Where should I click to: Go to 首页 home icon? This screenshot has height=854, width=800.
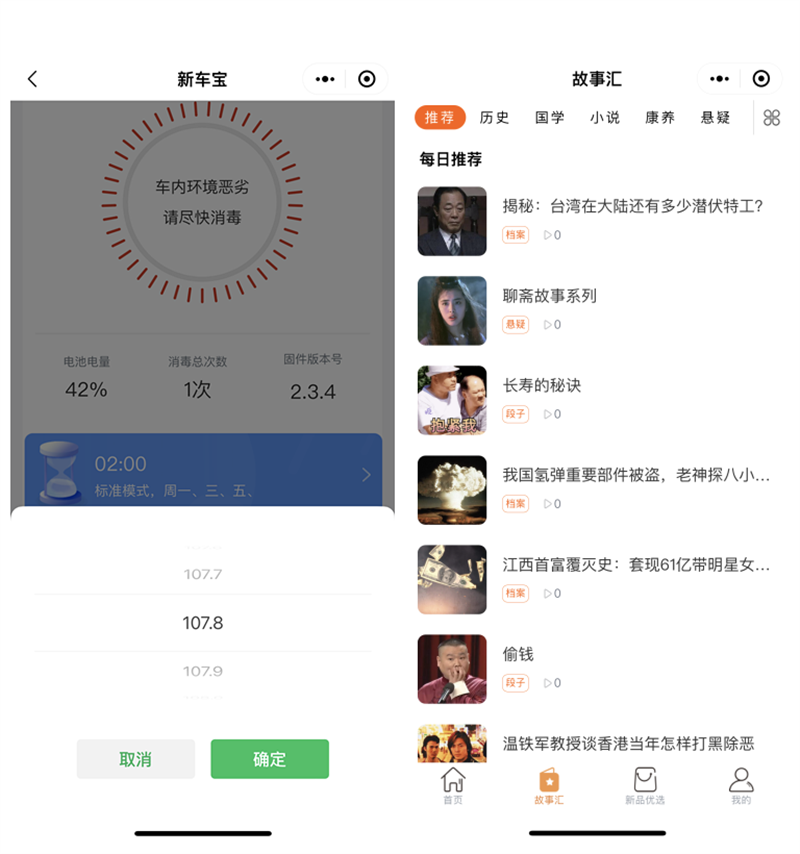(453, 780)
